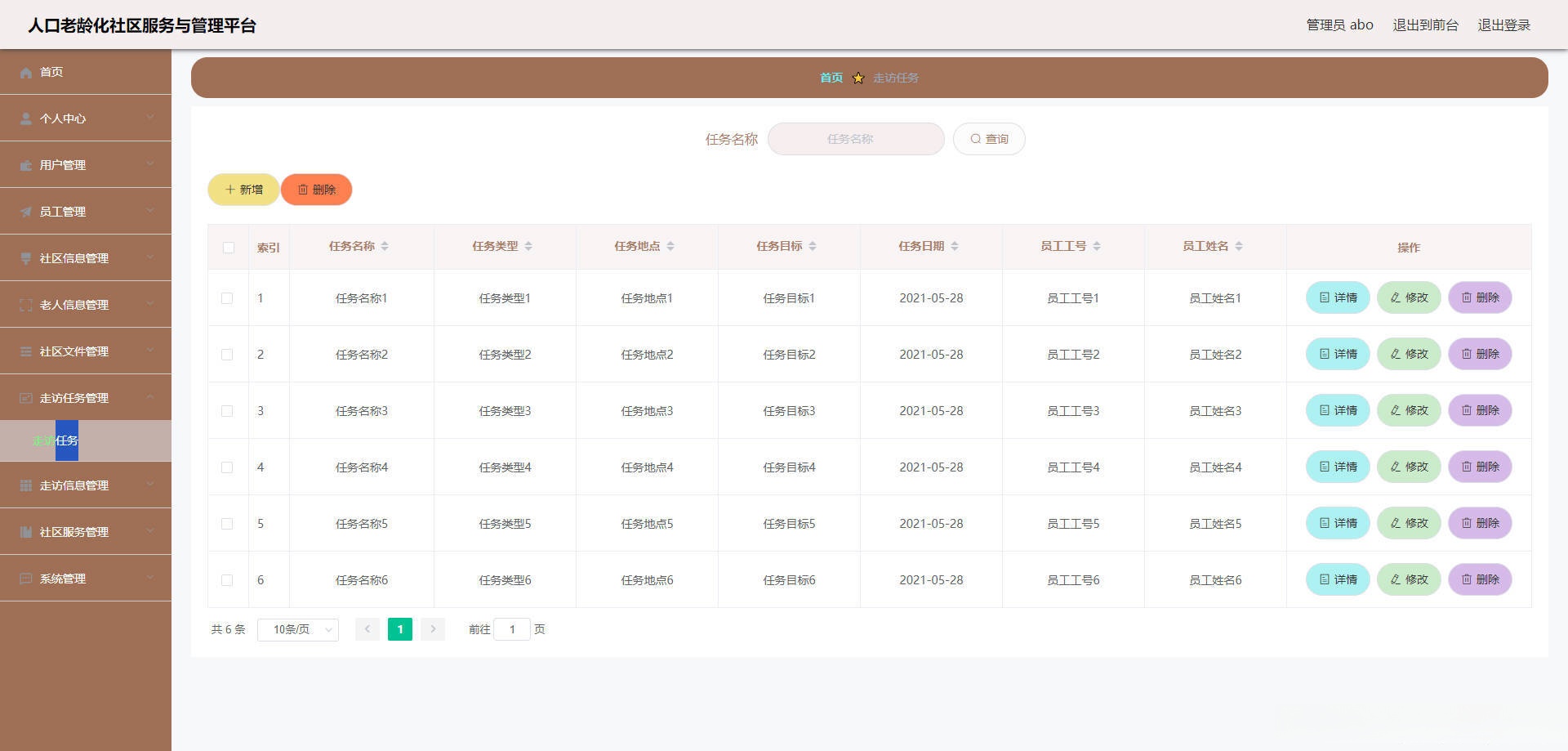Check the box for row 任务名称5

pyautogui.click(x=227, y=524)
